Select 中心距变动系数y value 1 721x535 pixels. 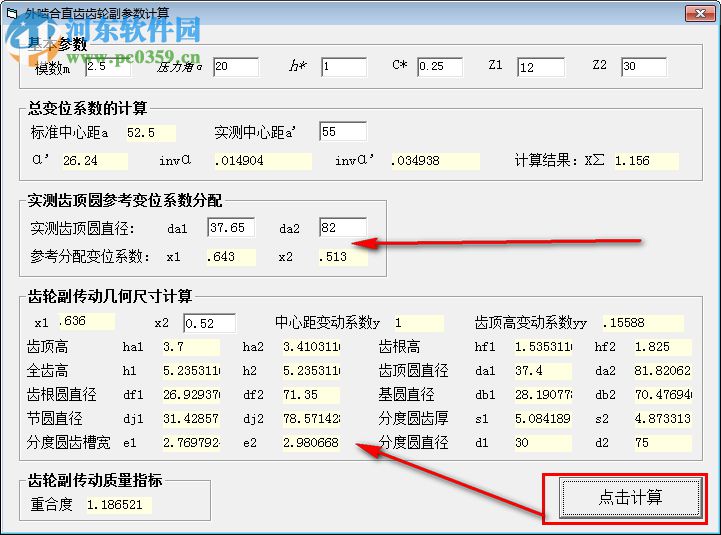pos(419,323)
